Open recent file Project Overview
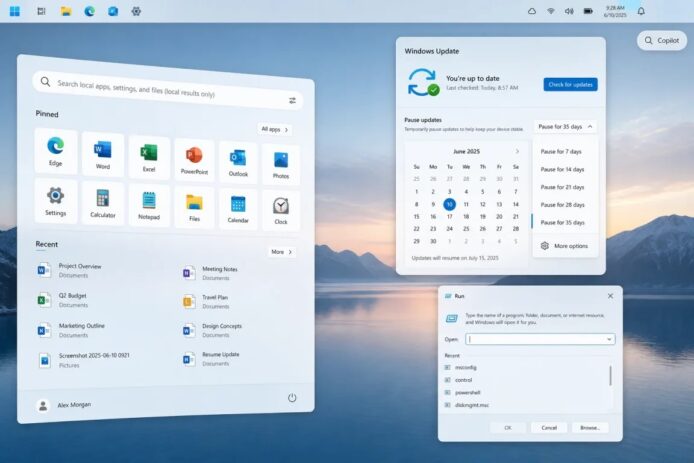Viewport: 694px width, 463px height. (71, 270)
